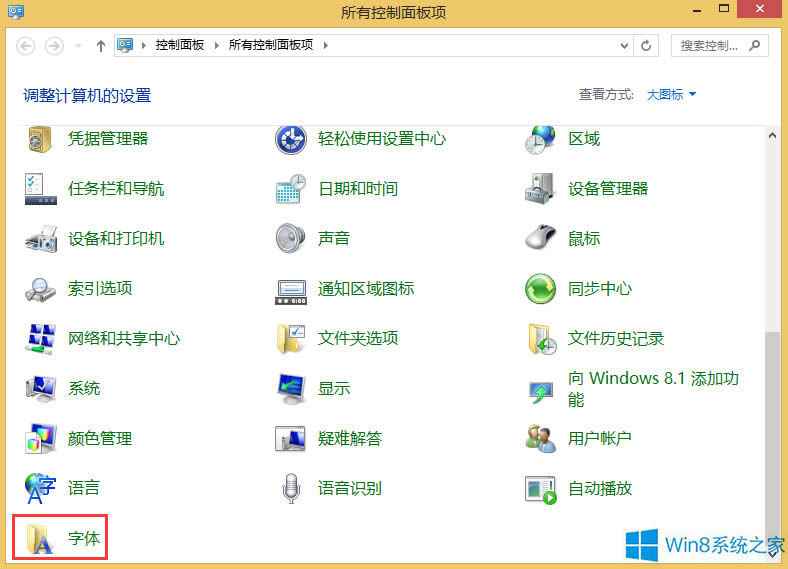Open the 文件历史记录 link
Image resolution: width=788 pixels, height=569 pixels.
(615, 338)
